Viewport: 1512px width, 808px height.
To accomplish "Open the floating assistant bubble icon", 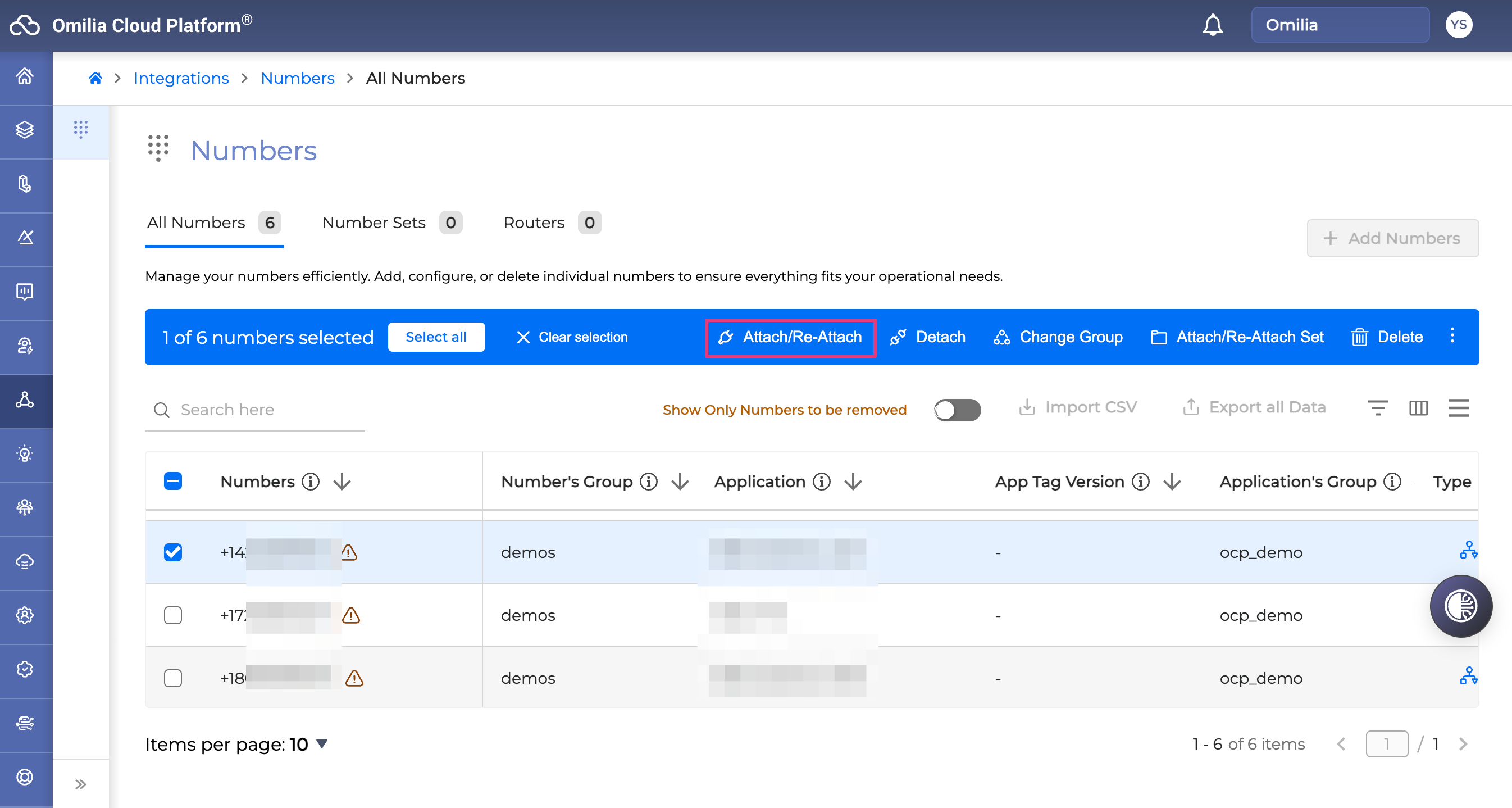I will [1460, 606].
